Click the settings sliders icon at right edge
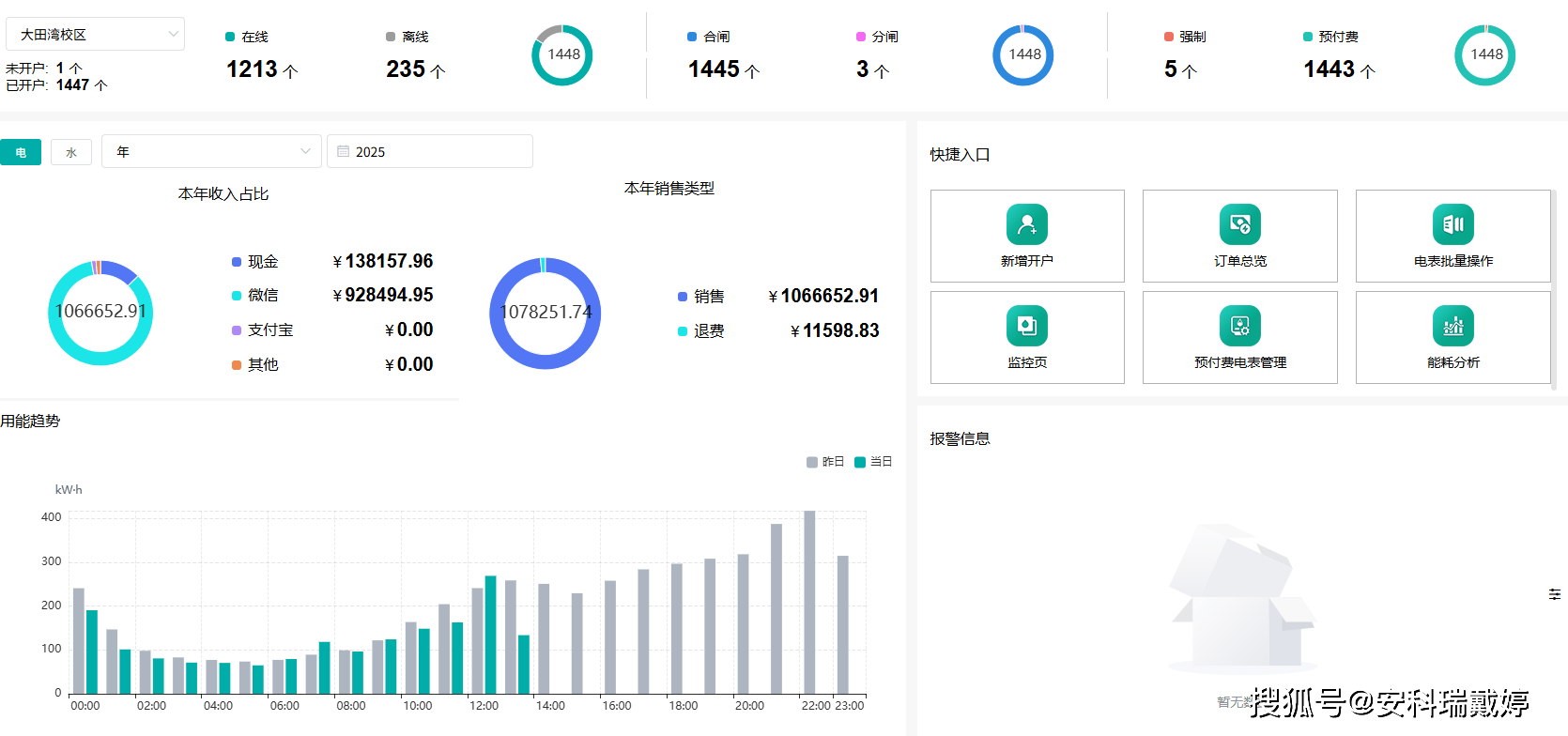1568x736 pixels. point(1555,594)
